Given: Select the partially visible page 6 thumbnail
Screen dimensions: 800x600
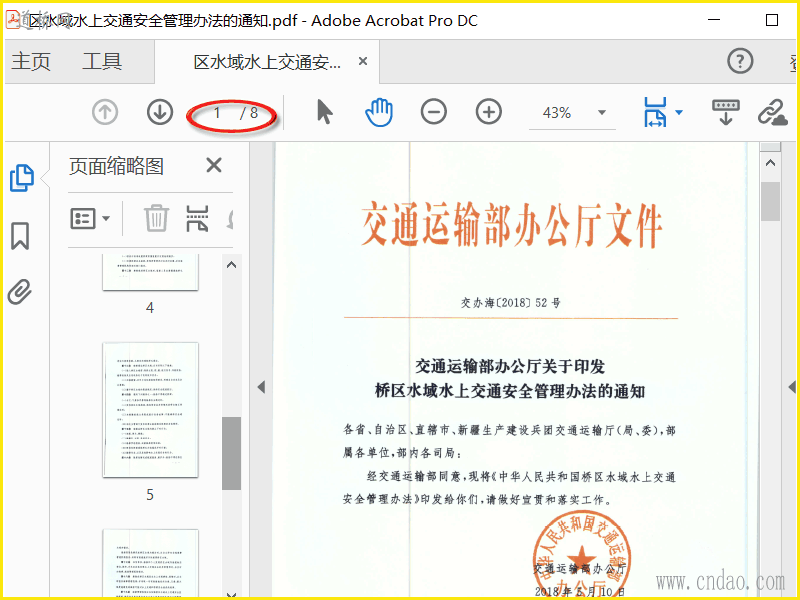Looking at the screenshot, I should (x=150, y=563).
